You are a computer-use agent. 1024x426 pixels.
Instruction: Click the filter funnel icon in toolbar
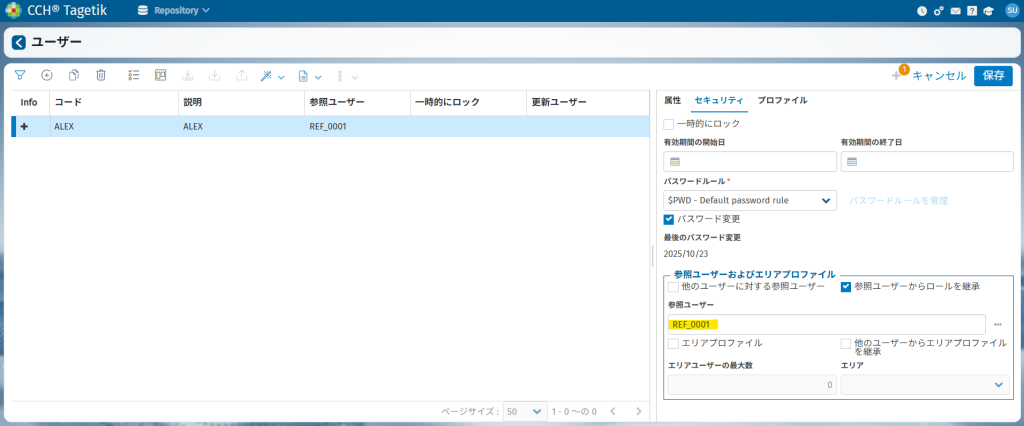click(x=20, y=75)
